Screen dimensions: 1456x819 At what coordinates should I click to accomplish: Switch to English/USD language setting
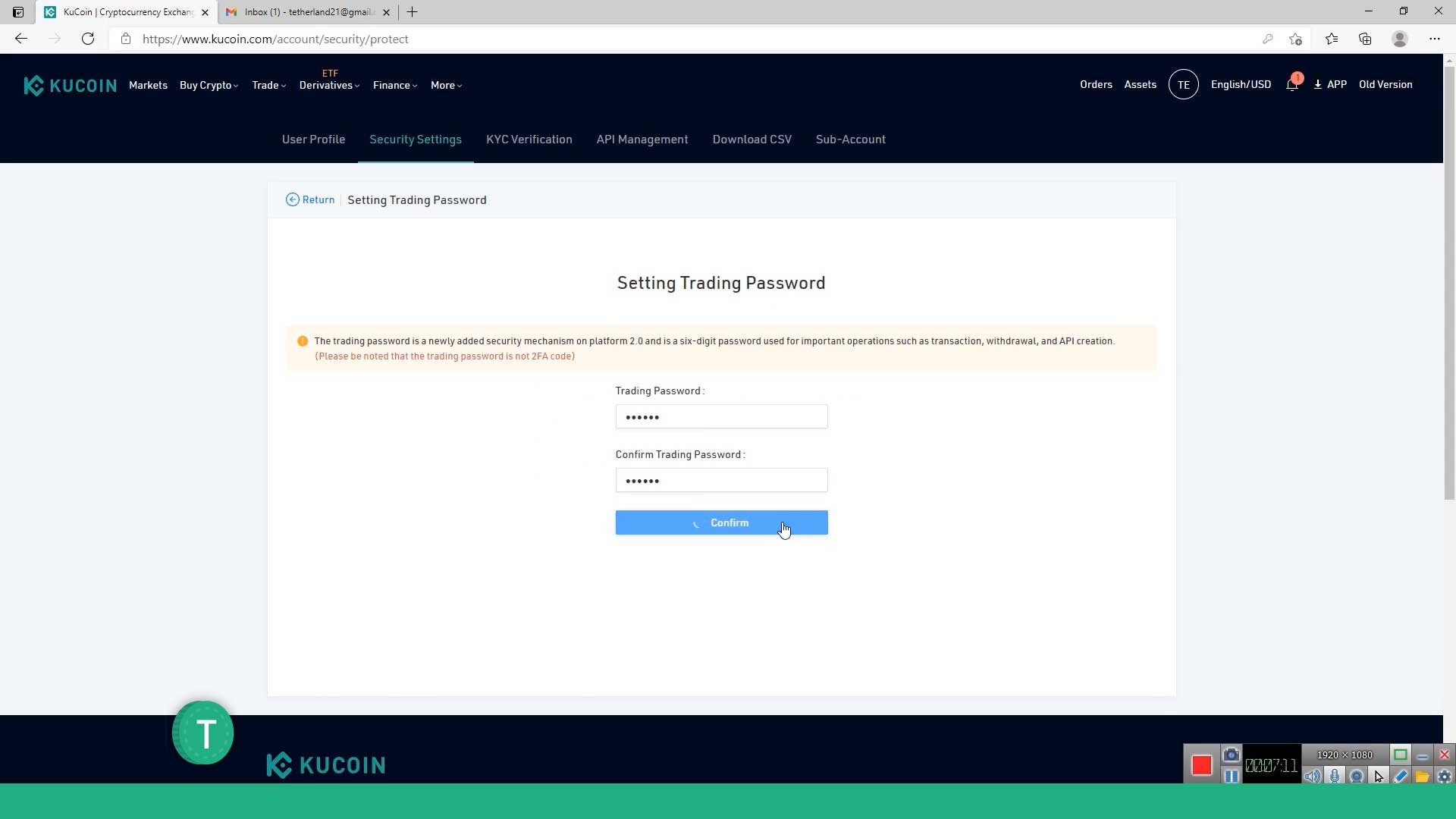point(1241,84)
